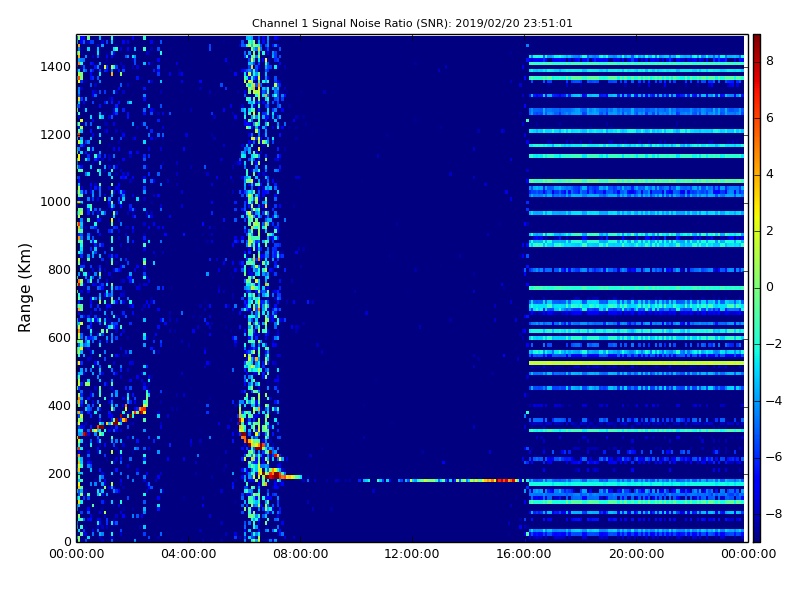Click the colorbar label 2
Screen dimensions: 800x600
770,231
